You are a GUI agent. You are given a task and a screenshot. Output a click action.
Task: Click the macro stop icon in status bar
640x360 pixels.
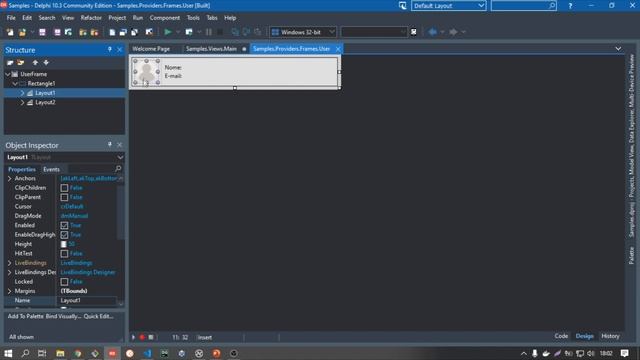point(151,337)
